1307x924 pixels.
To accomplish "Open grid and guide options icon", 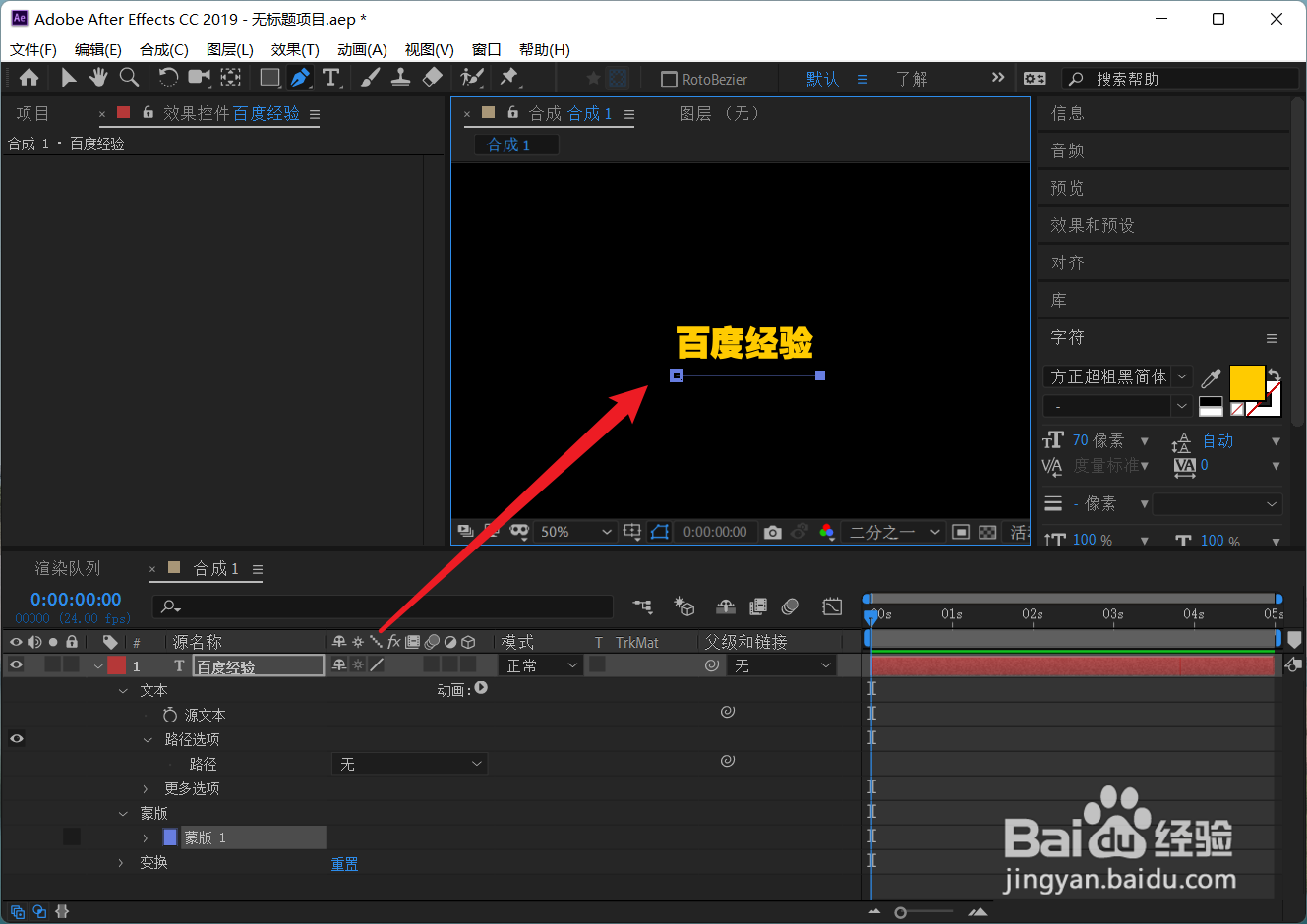I will point(632,532).
